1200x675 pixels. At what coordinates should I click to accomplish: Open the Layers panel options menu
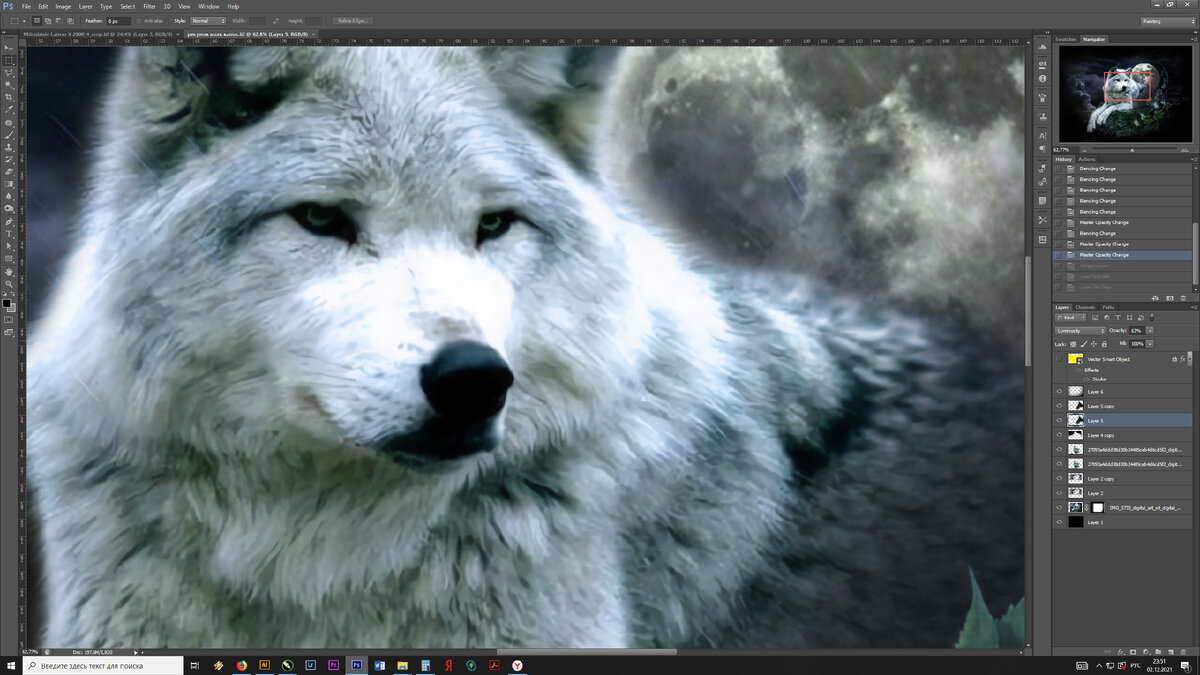(x=1192, y=307)
